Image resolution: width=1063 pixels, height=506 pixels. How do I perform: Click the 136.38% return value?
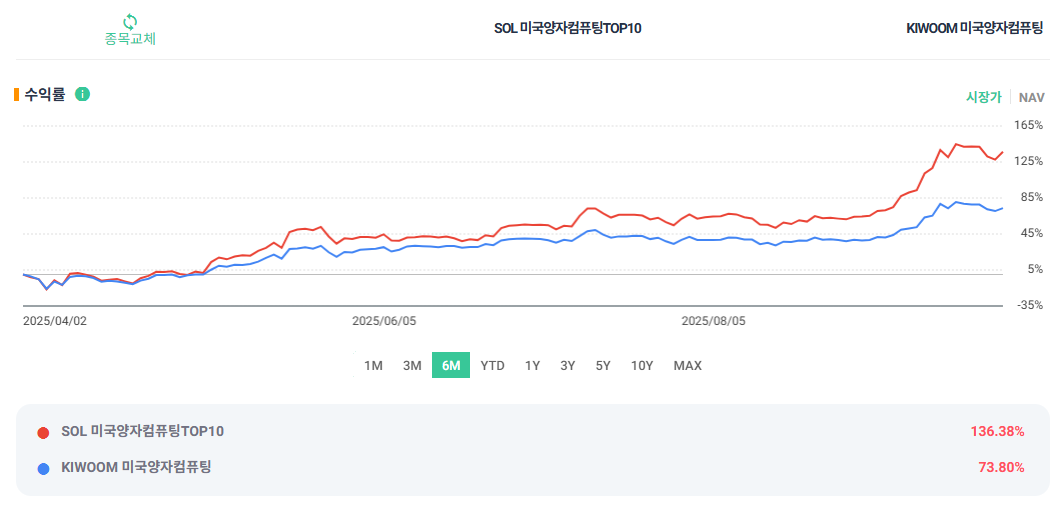tap(997, 431)
